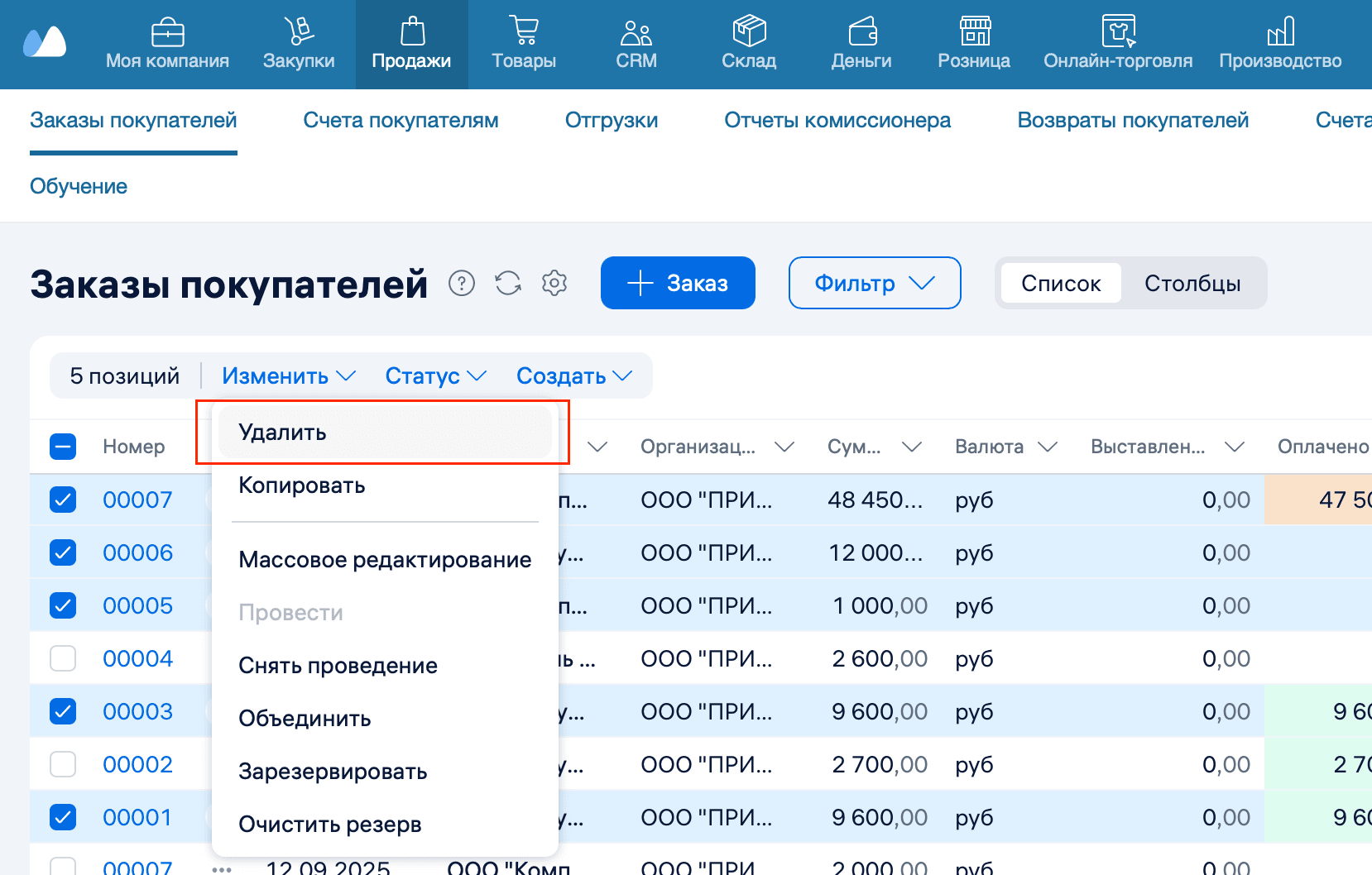Expand the Валюта column chevron
The height and width of the screenshot is (875, 1372).
(1048, 447)
